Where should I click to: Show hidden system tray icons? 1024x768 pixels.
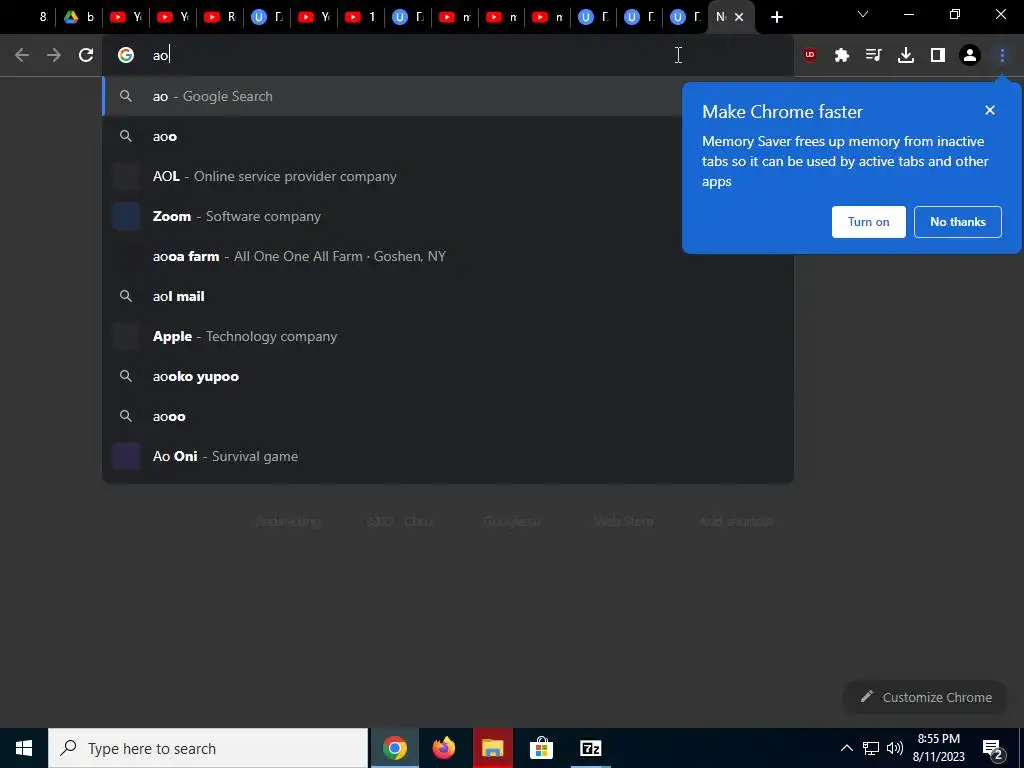pos(846,748)
